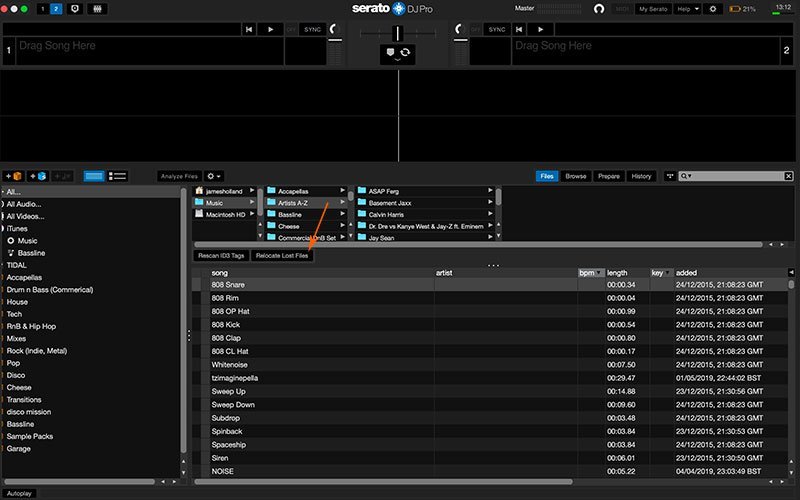Click Relocate Lost Files
The height and width of the screenshot is (500, 800).
point(282,256)
